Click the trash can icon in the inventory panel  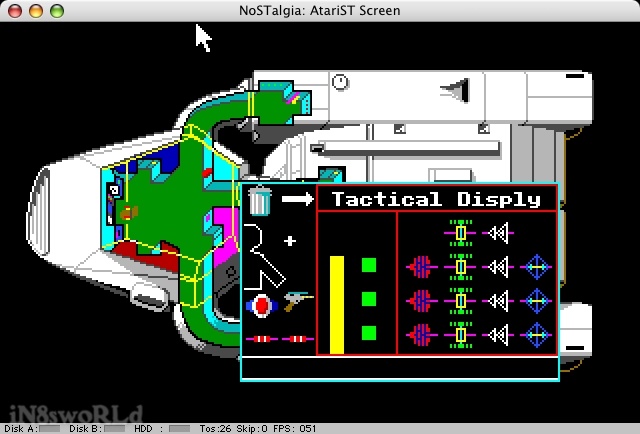(x=260, y=200)
